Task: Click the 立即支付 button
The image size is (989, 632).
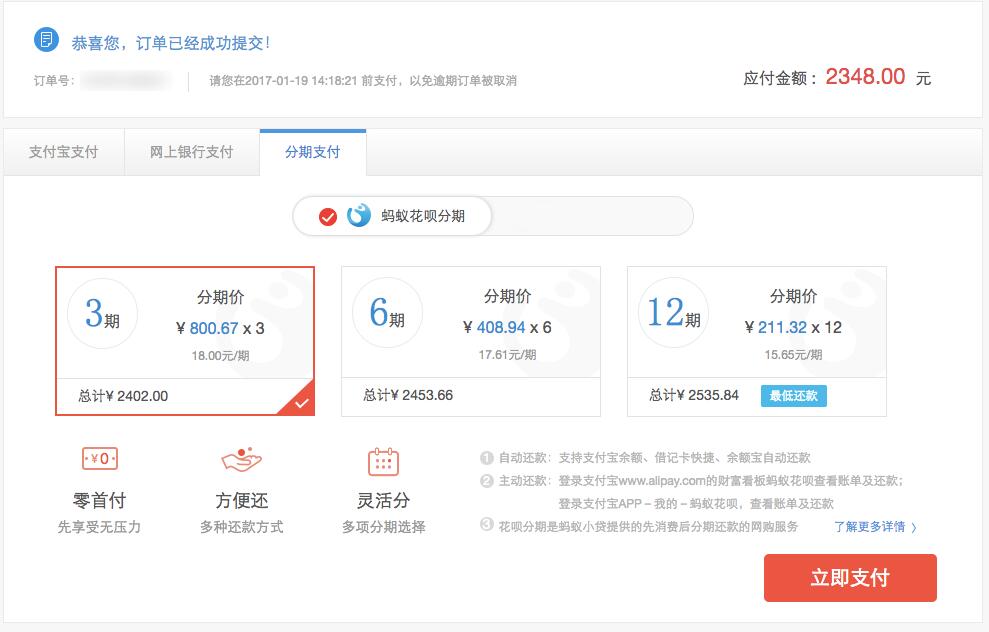Action: (850, 578)
